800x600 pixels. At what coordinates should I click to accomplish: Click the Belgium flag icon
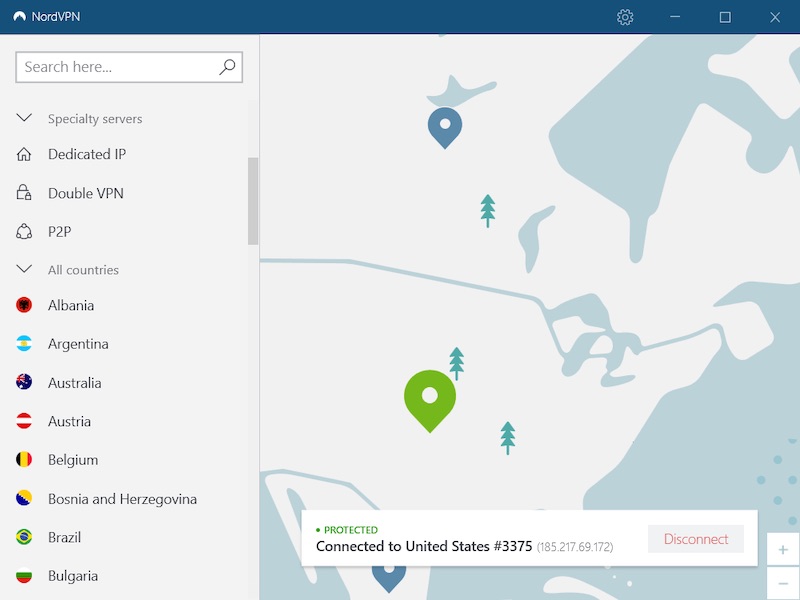coord(24,460)
